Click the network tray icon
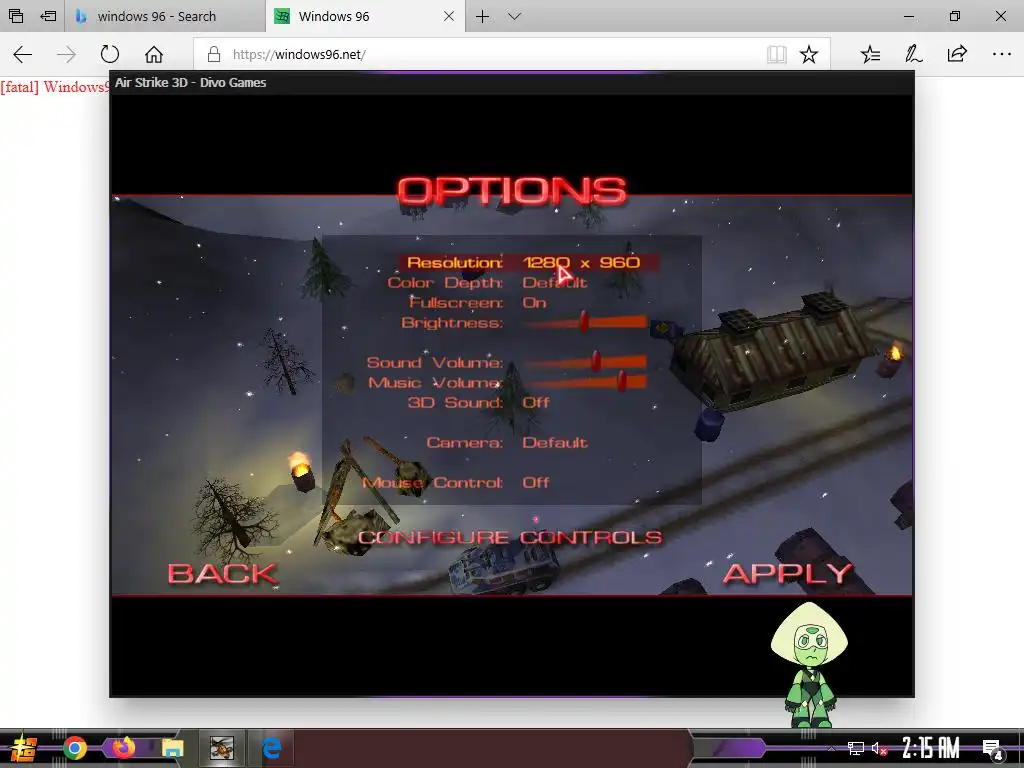Viewport: 1024px width, 768px height. click(855, 748)
